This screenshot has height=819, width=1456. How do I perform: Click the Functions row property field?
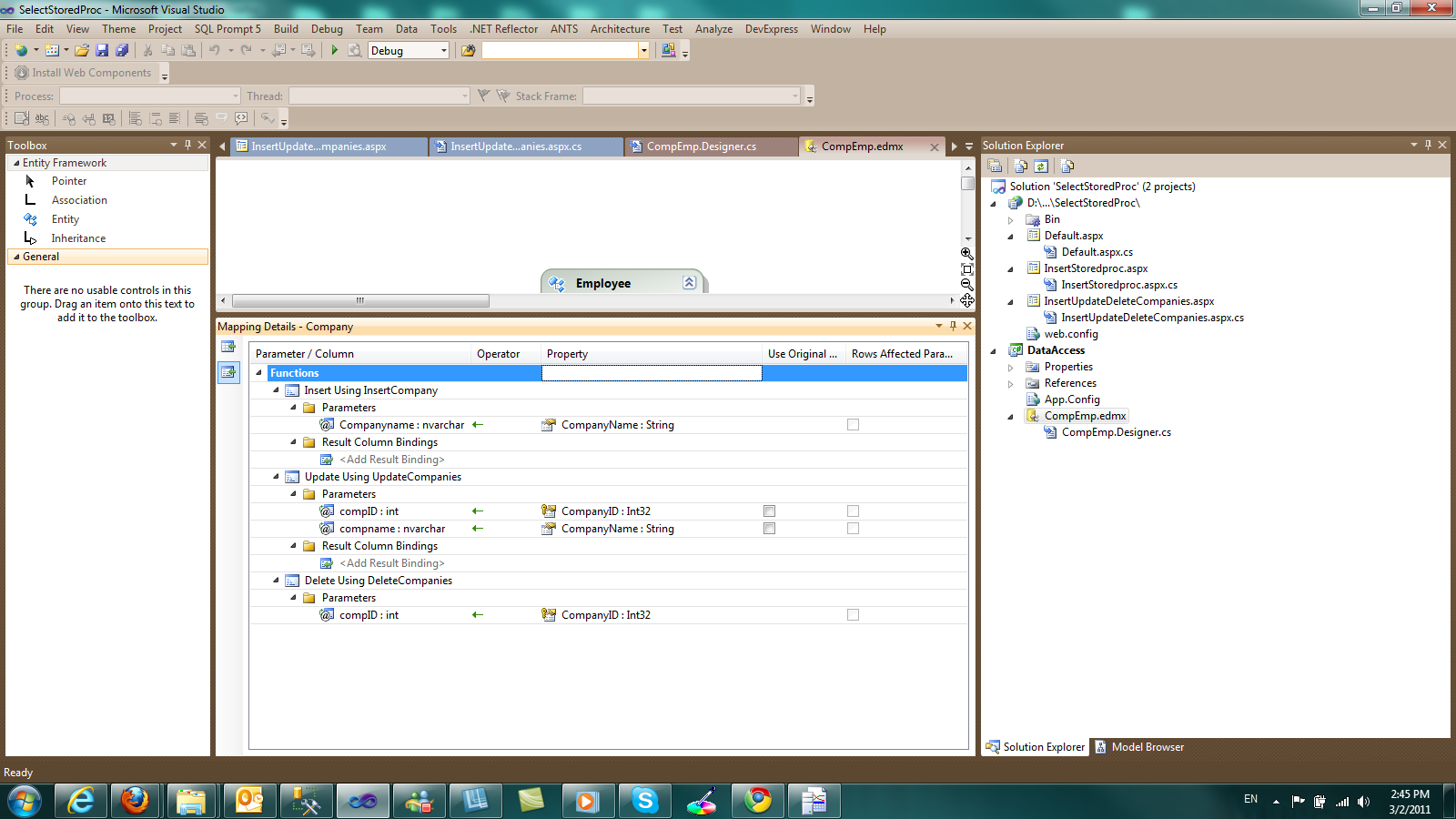652,373
